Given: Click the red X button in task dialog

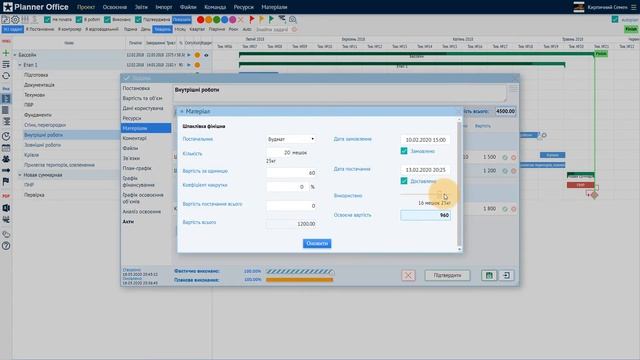Looking at the screenshot, I should [408, 275].
